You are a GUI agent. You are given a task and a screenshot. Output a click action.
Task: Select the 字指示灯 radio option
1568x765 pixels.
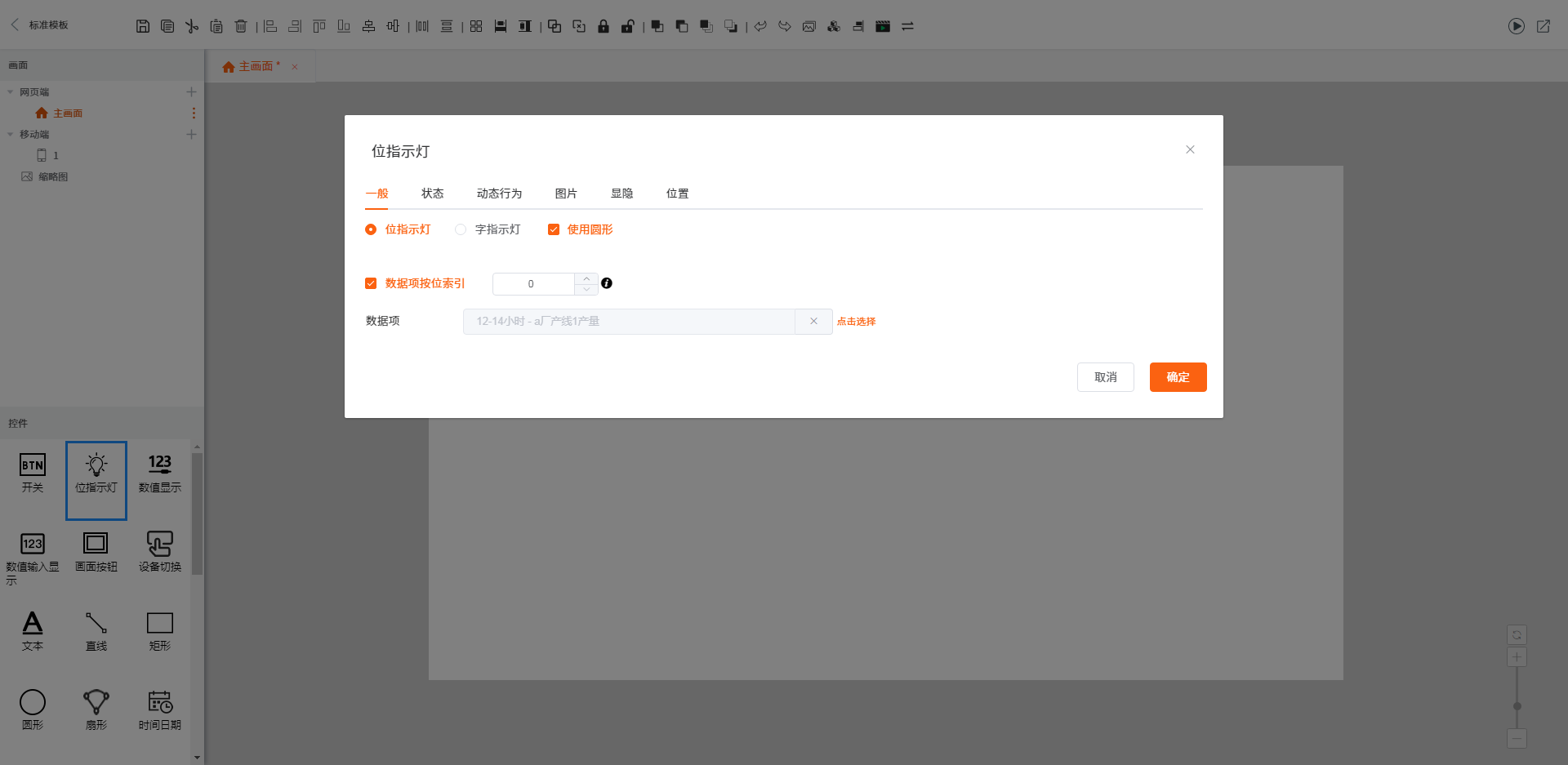tap(461, 229)
